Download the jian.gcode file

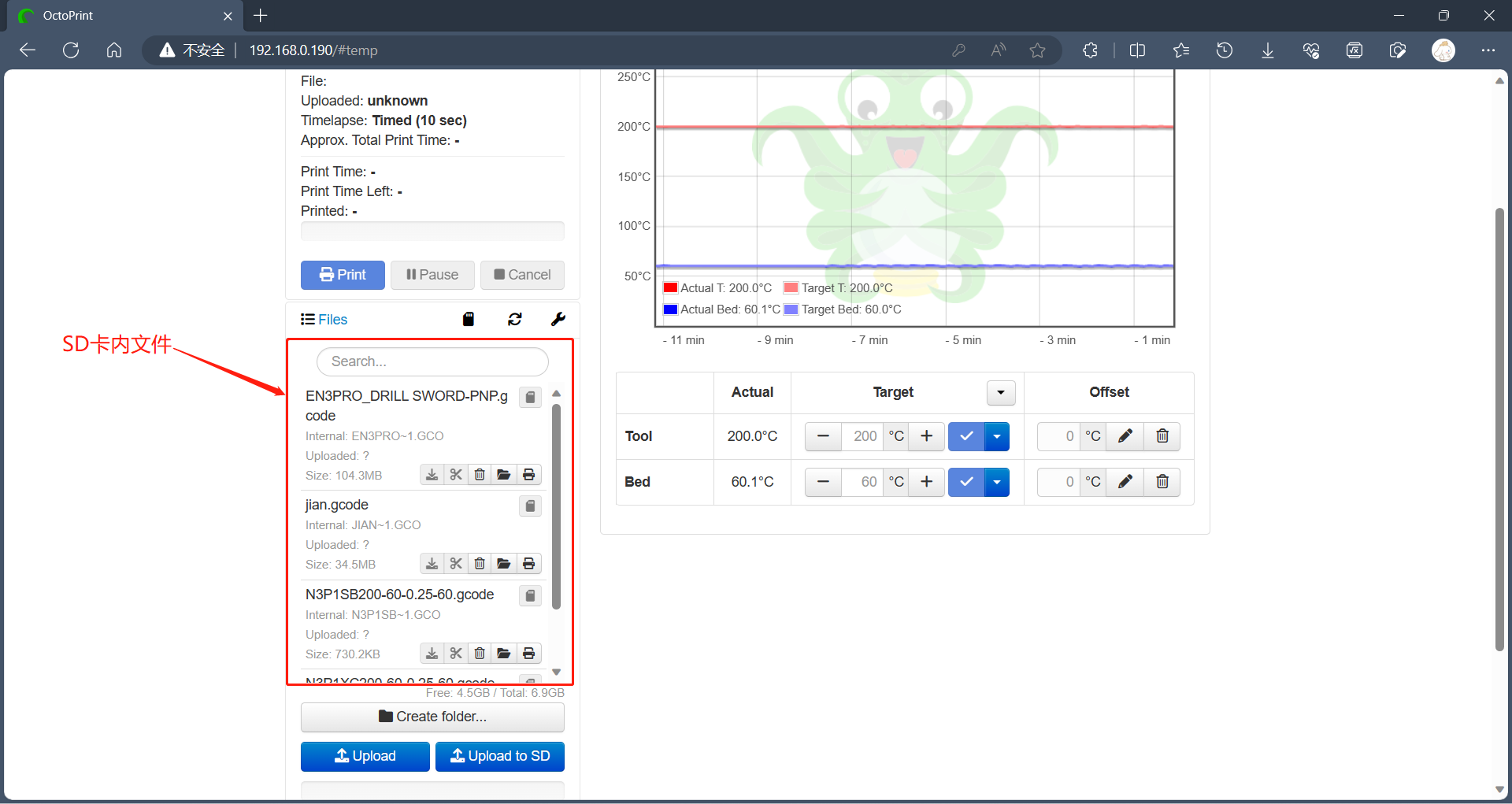click(x=432, y=564)
